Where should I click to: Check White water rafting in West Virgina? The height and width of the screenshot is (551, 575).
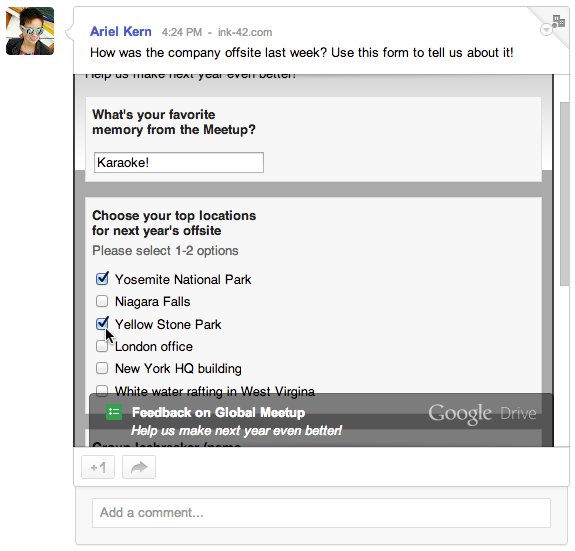pos(102,390)
